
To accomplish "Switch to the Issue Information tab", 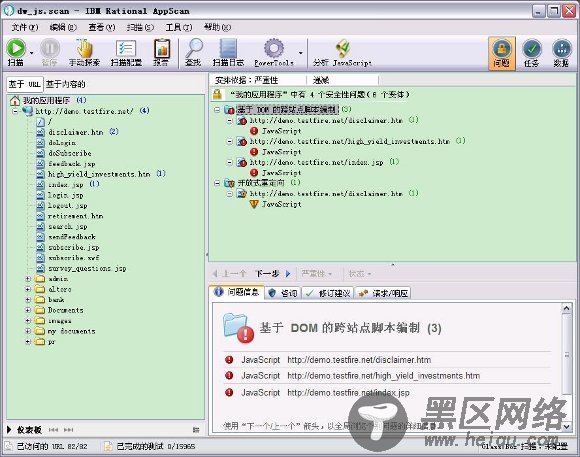I will coord(237,292).
